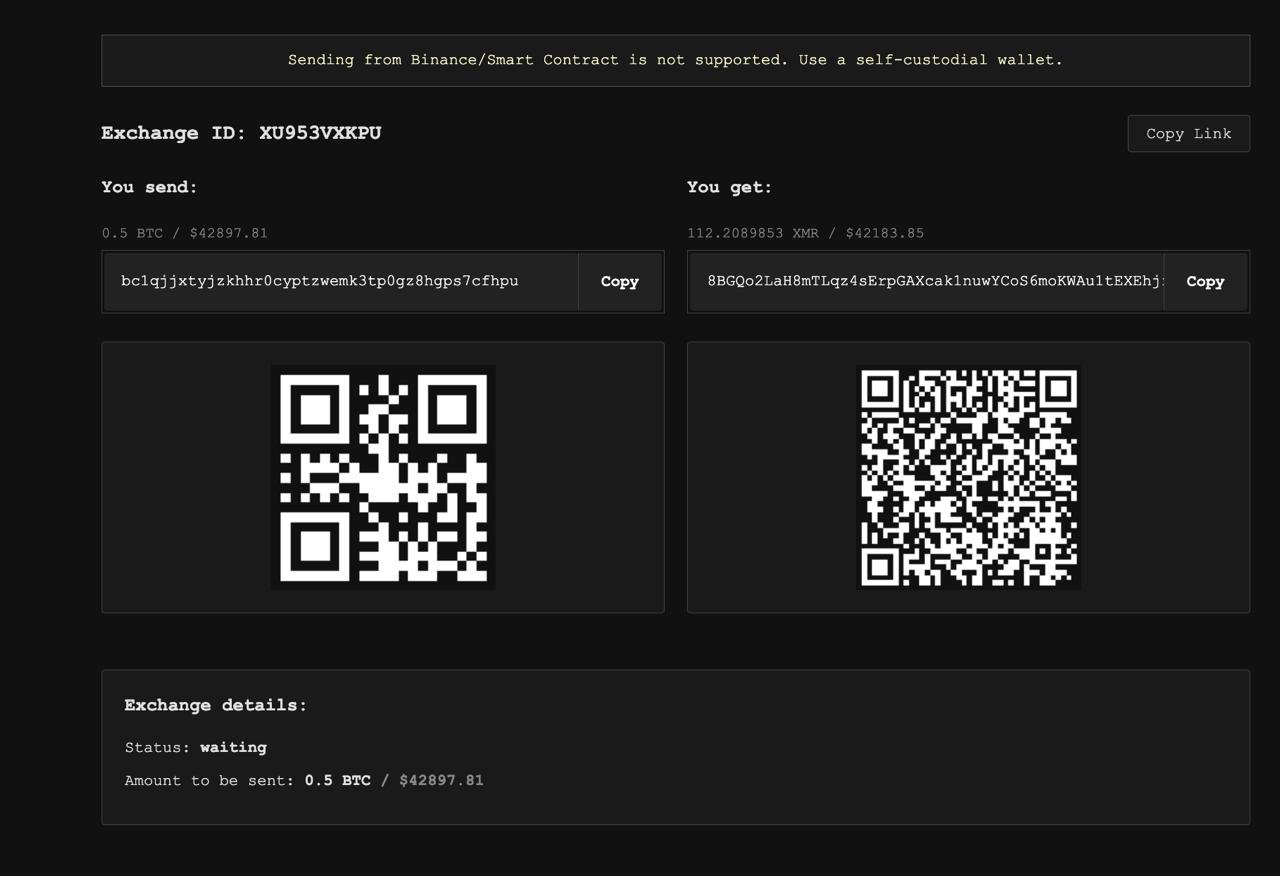Select the Monero address field starting 8BGQo2

coord(925,281)
